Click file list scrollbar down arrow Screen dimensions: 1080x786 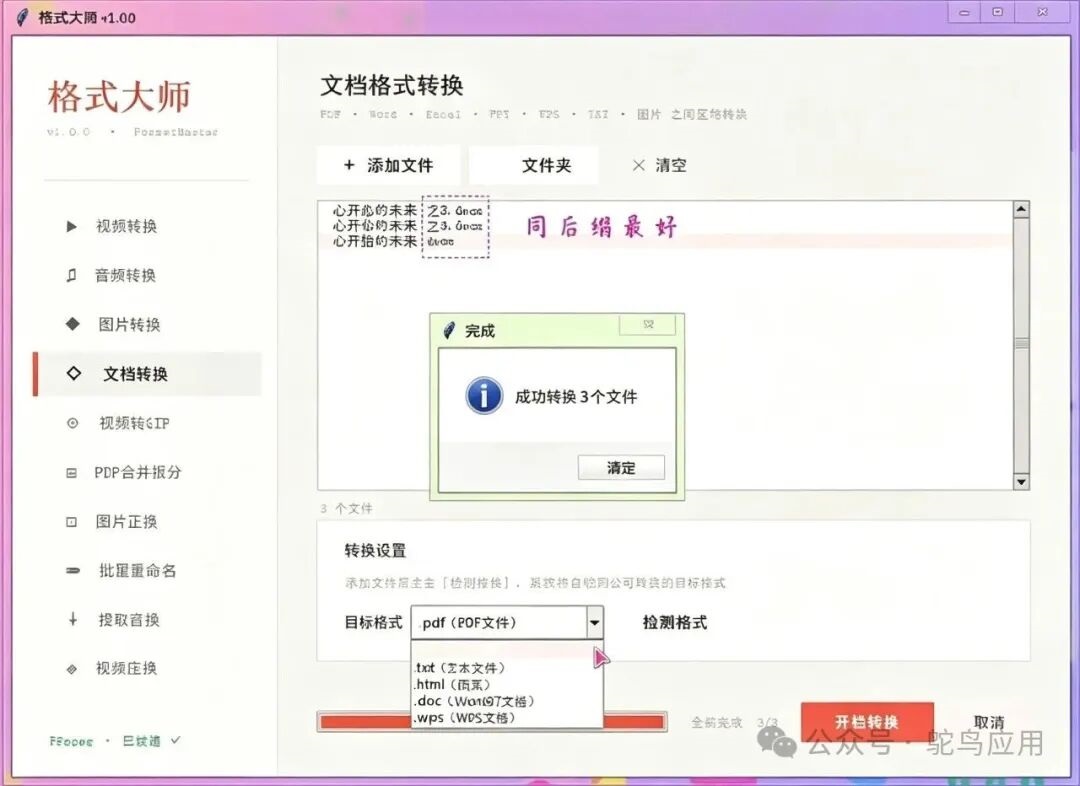click(x=1021, y=482)
